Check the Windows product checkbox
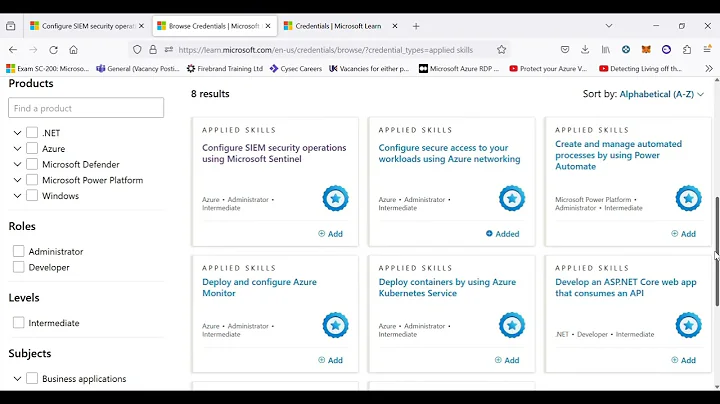This screenshot has height=404, width=720. (32, 196)
